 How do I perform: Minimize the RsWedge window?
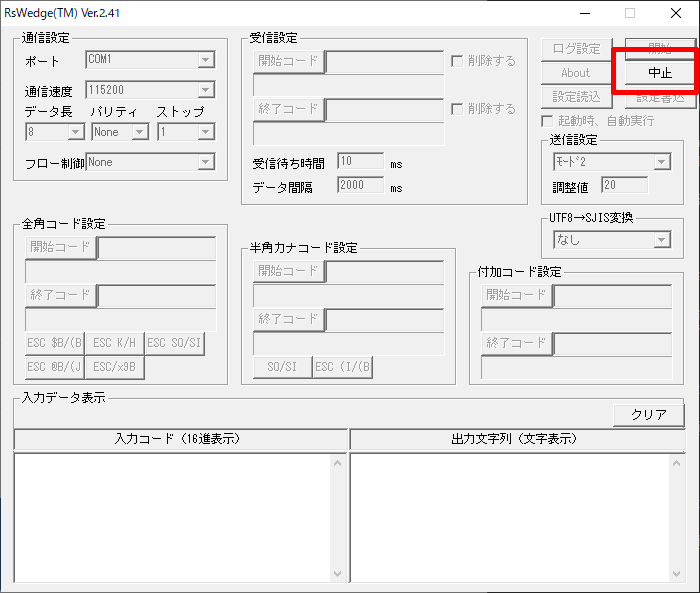click(x=585, y=13)
